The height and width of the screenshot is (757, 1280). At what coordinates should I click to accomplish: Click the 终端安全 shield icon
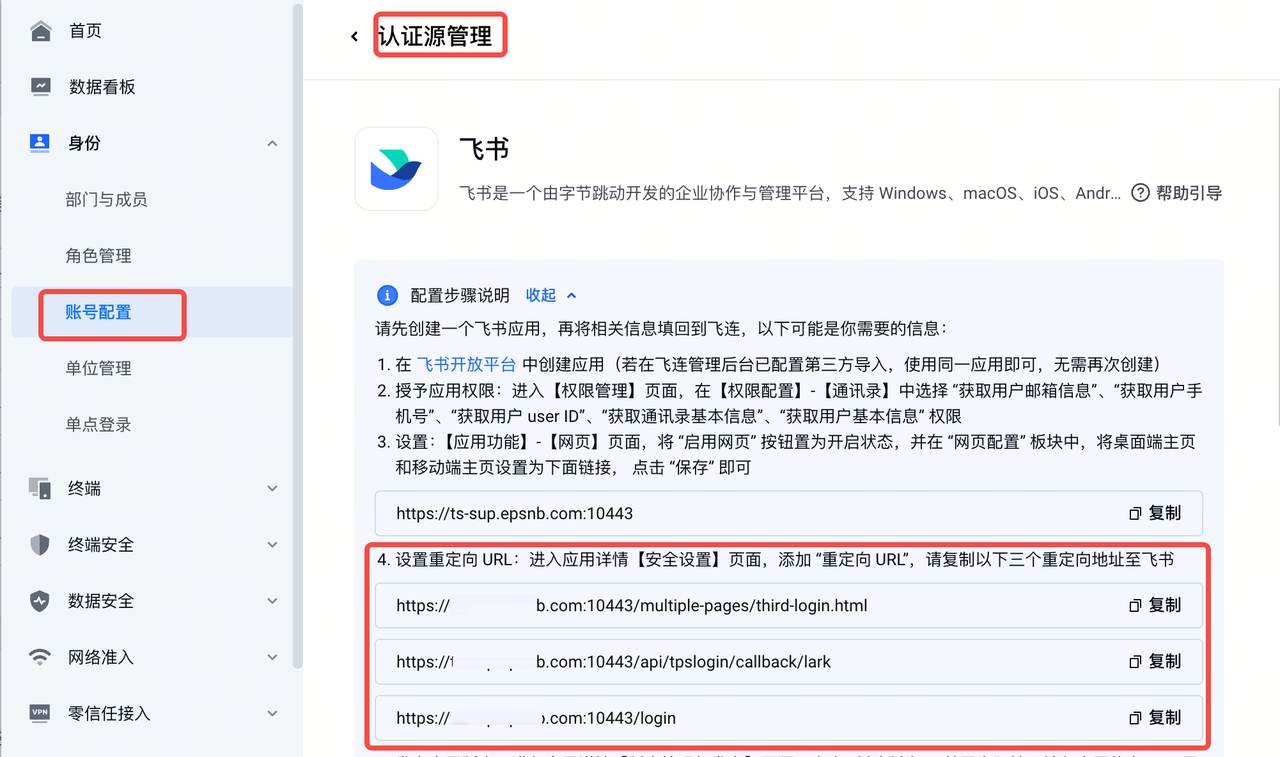click(40, 545)
